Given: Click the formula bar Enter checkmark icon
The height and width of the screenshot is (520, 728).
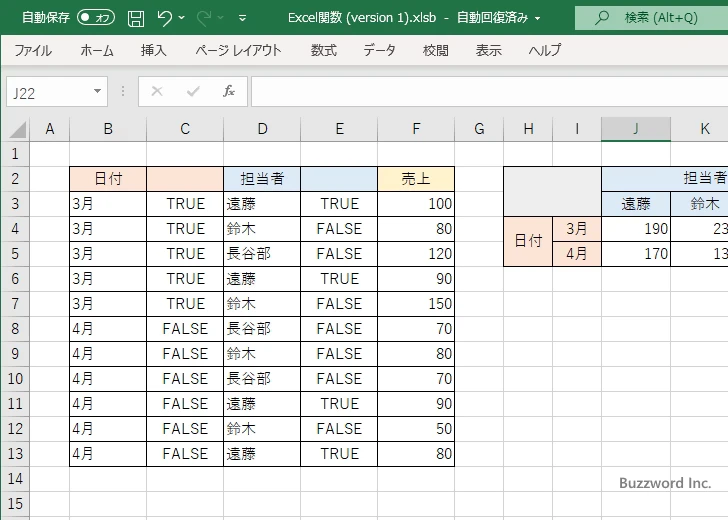Looking at the screenshot, I should pyautogui.click(x=193, y=91).
